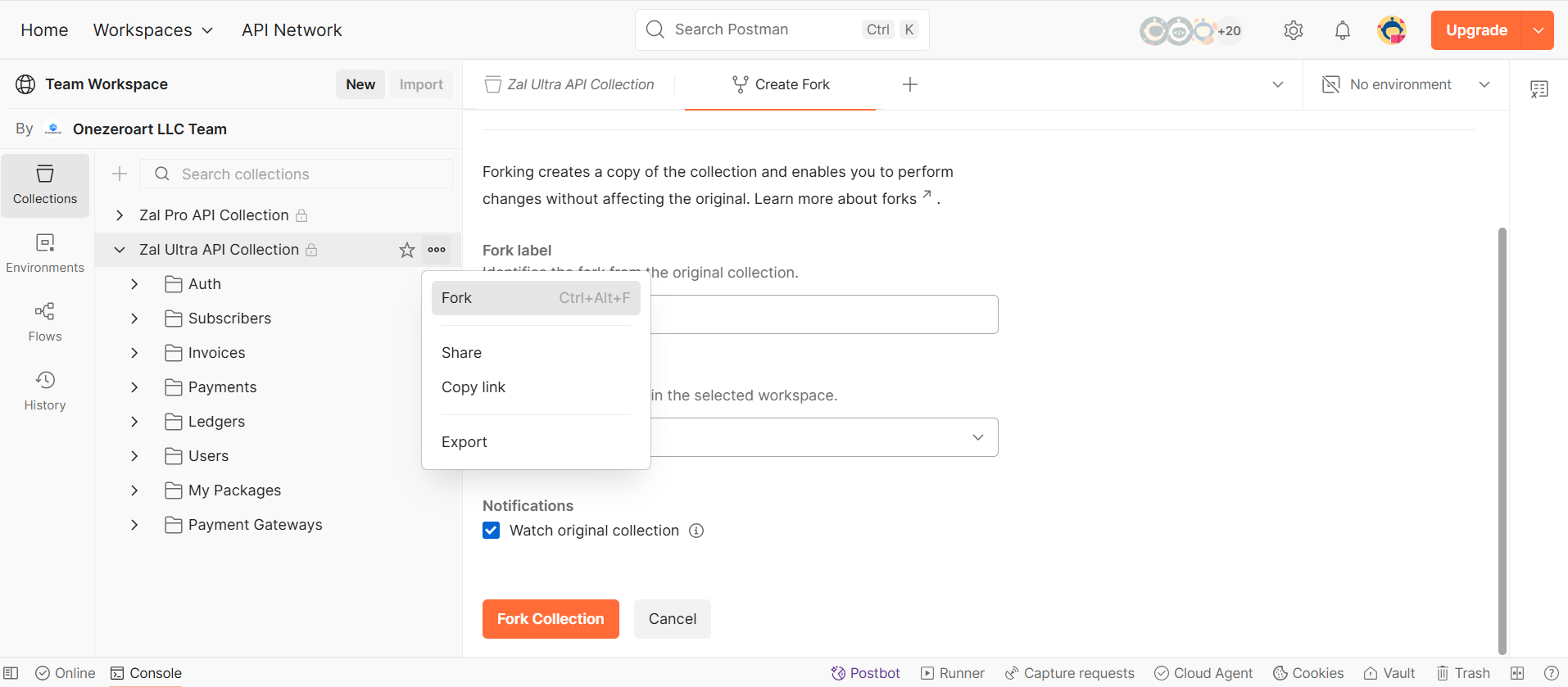This screenshot has width=1568, height=687.
Task: Click the info icon beside Watch original collection
Action: point(696,531)
